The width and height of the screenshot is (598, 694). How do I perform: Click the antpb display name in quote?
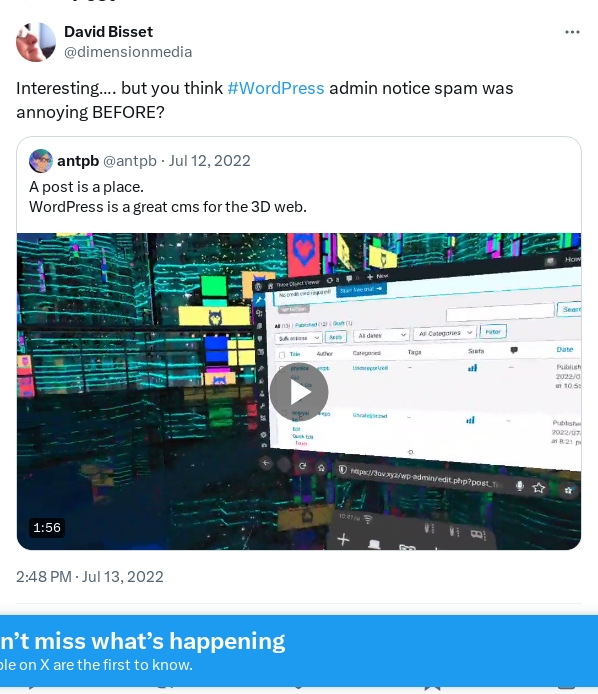[78, 161]
